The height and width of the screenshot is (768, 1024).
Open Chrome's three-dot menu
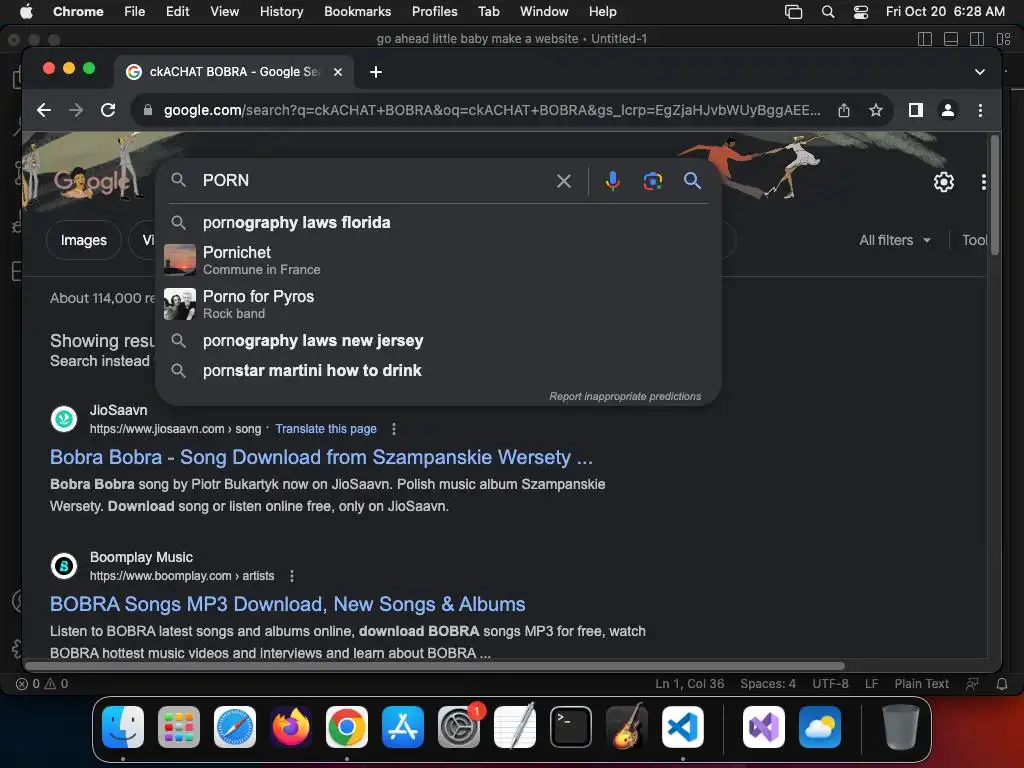980,110
